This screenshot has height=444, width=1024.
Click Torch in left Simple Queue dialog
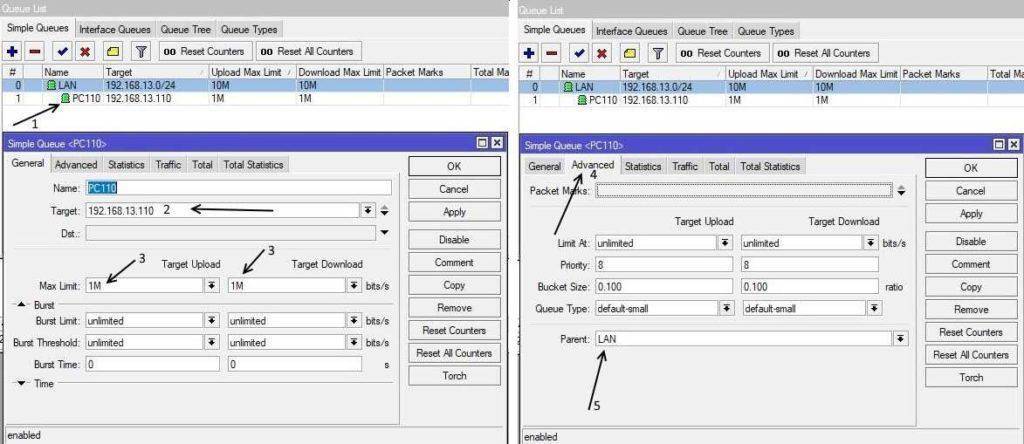[455, 375]
